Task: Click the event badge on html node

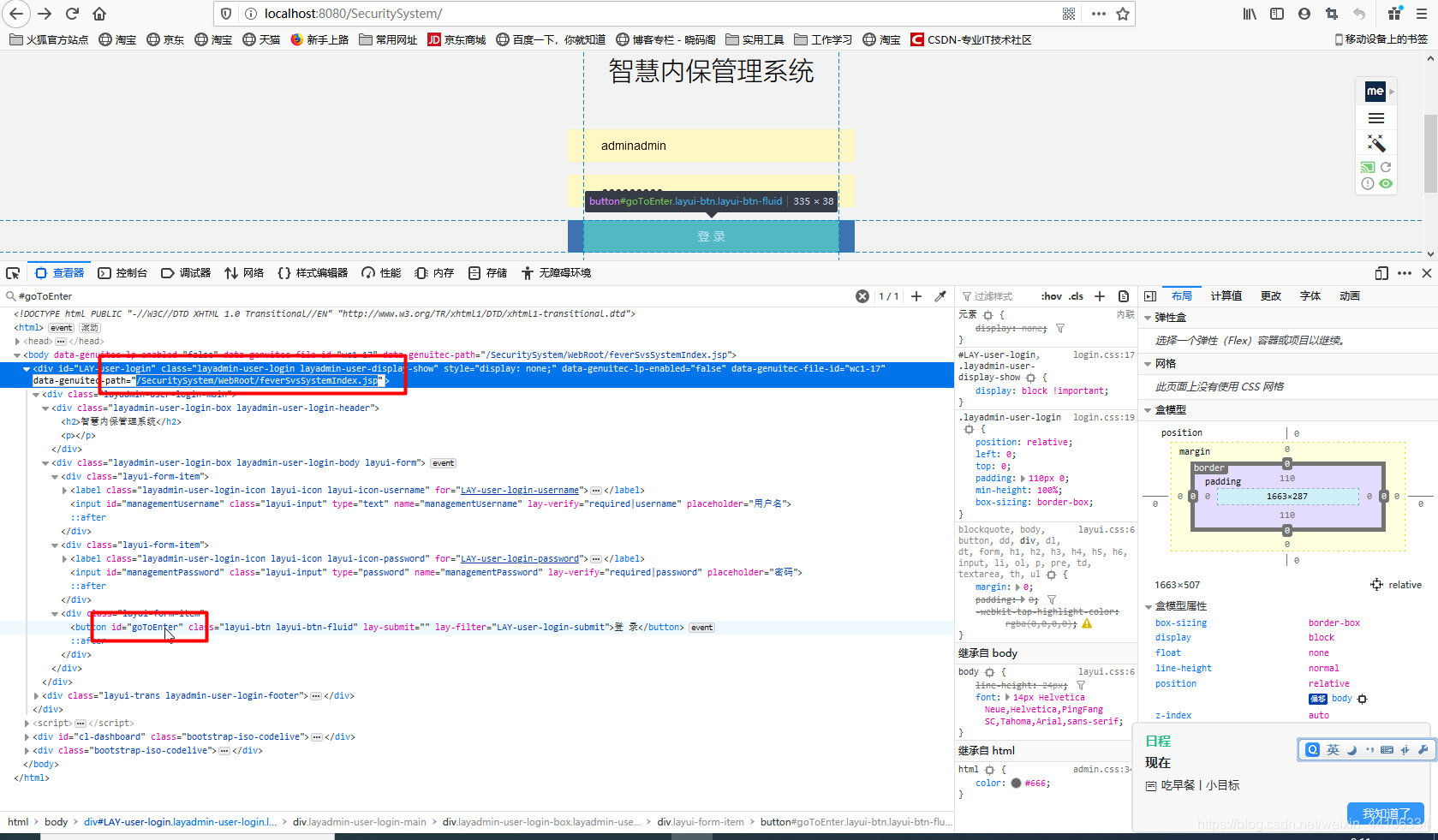Action: coord(61,328)
